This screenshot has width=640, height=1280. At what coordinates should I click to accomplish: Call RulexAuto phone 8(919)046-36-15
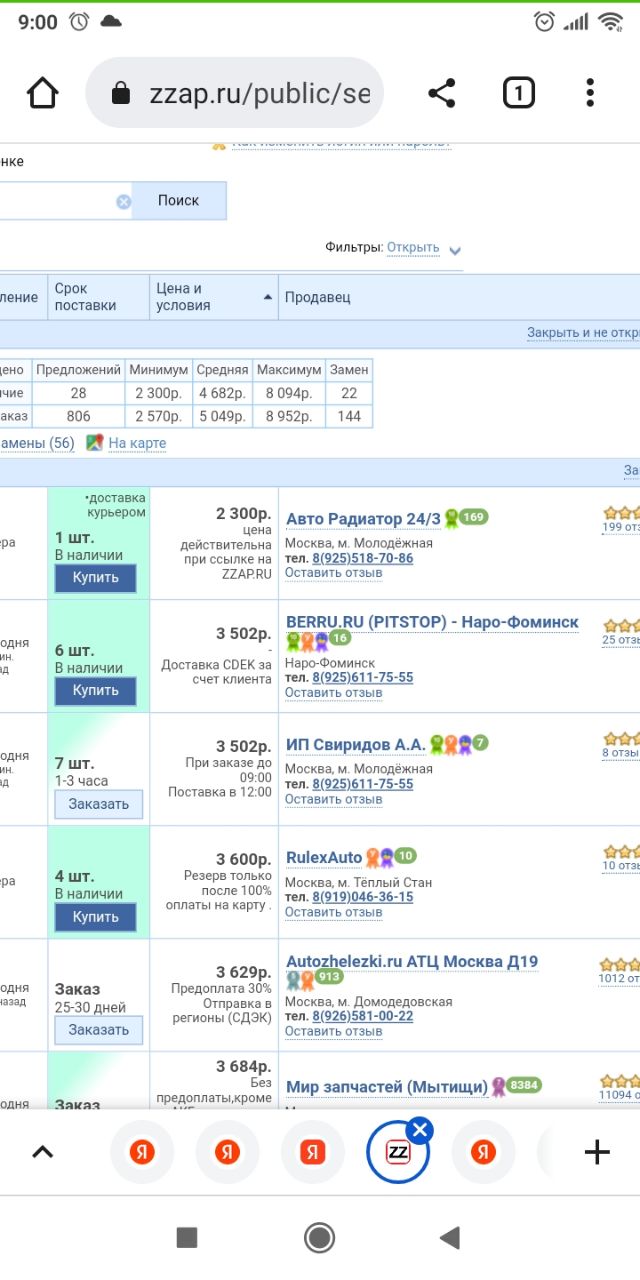coord(363,897)
